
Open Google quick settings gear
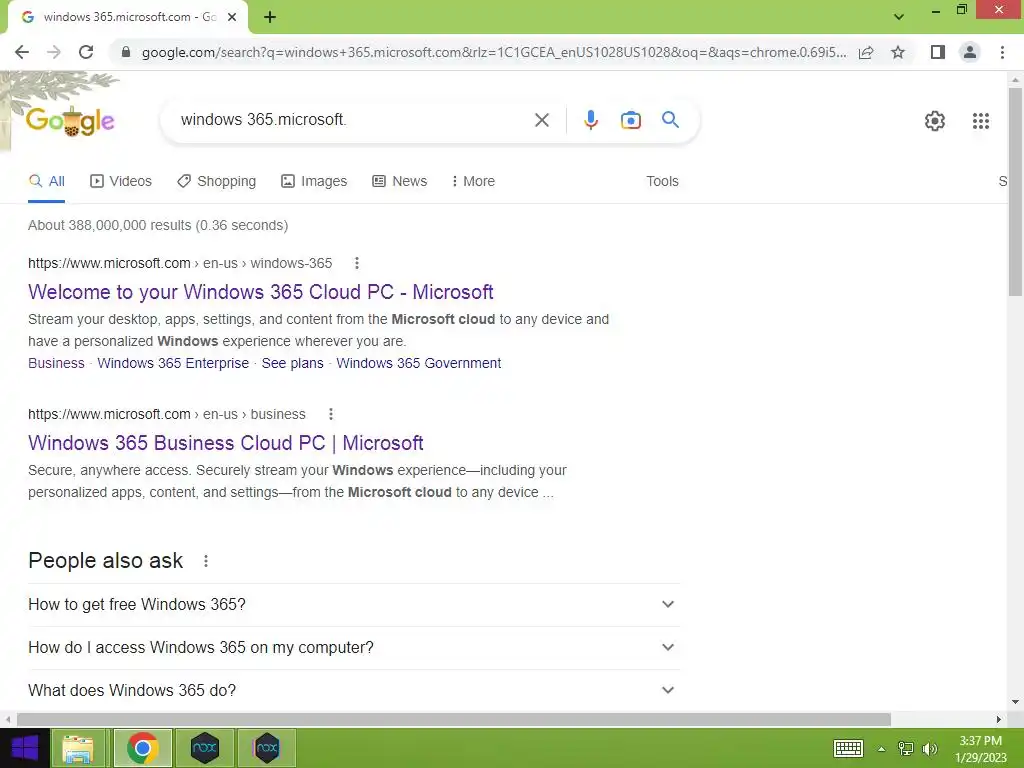coord(935,121)
